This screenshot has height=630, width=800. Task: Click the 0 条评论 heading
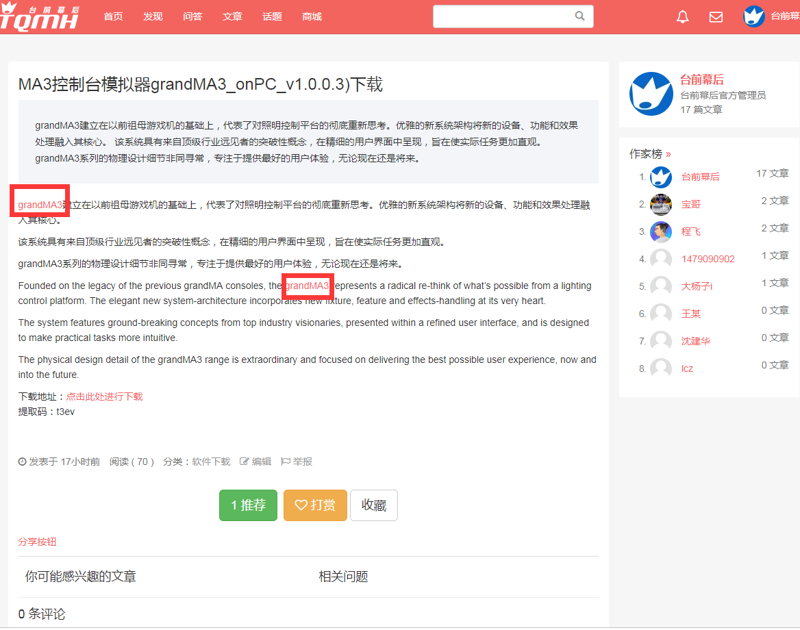tap(42, 614)
